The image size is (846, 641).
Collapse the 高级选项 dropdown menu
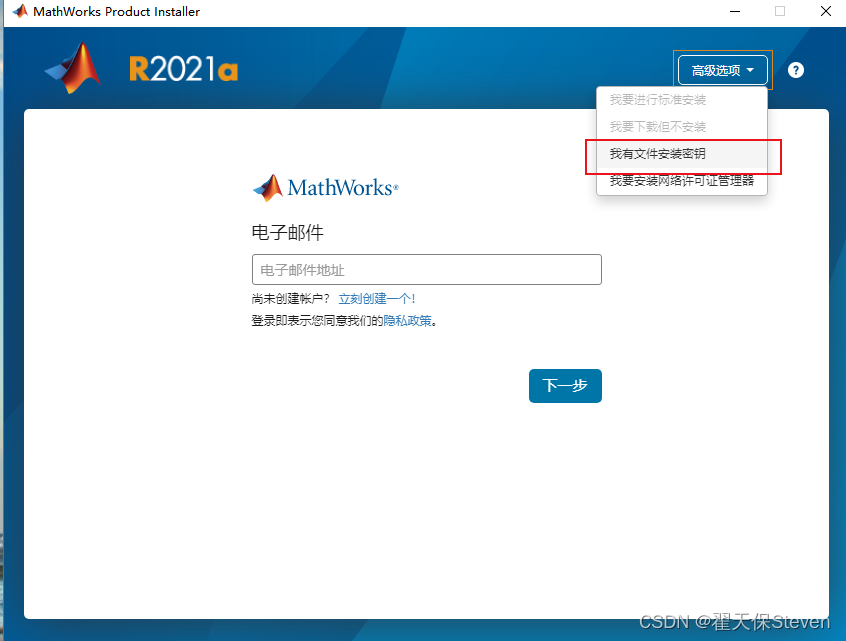tap(722, 70)
